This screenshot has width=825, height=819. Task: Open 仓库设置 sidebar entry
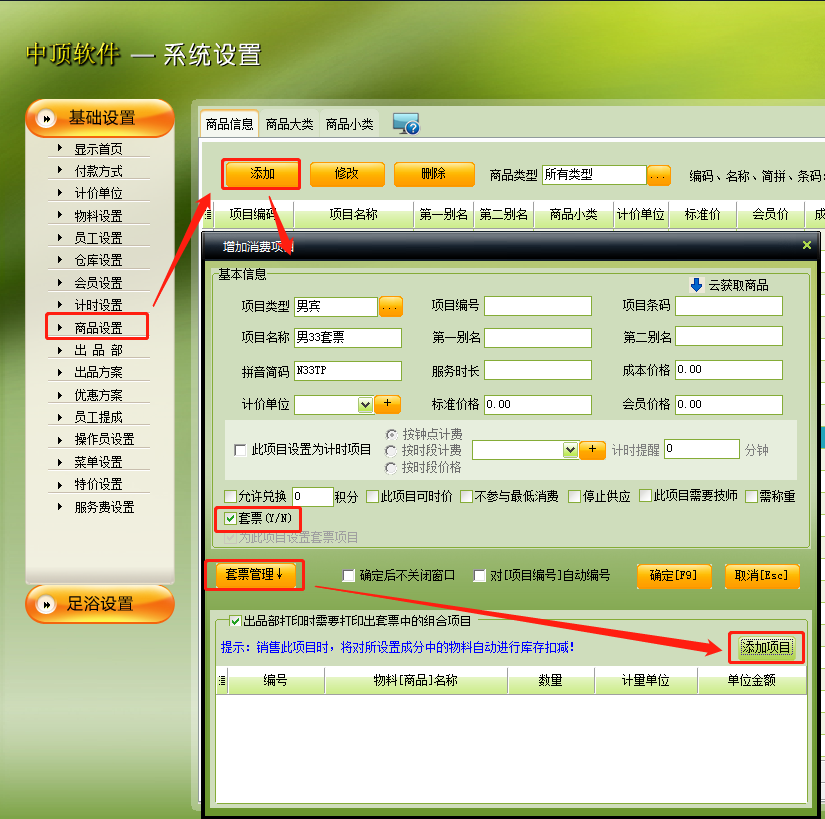click(x=98, y=260)
